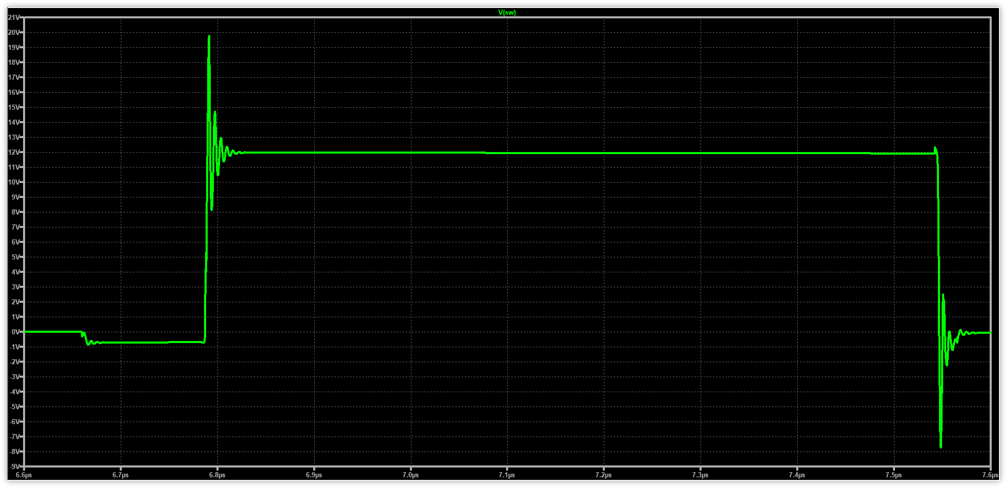Screen dimensions: 1007x488
Task: Select the 7V tick label
Action: pos(15,227)
